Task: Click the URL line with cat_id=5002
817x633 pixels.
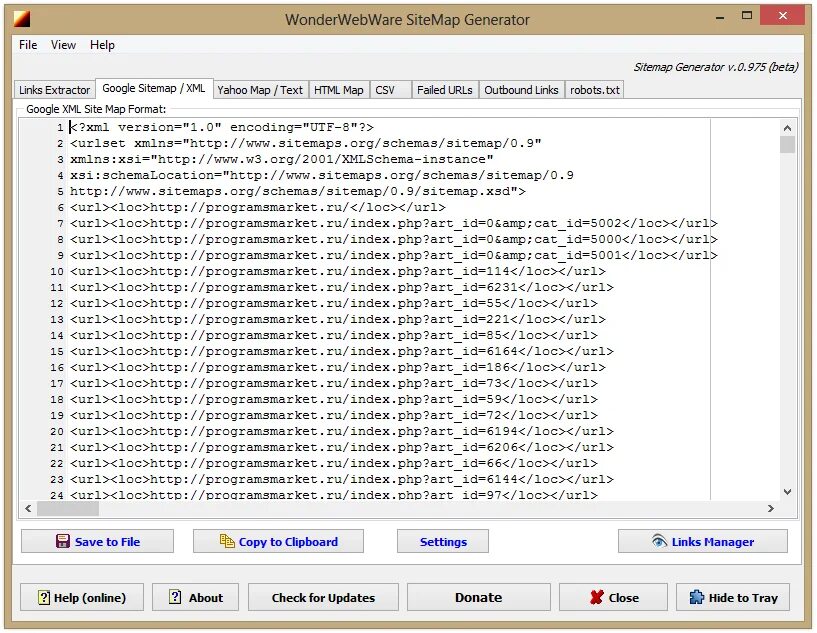Action: [x=393, y=224]
